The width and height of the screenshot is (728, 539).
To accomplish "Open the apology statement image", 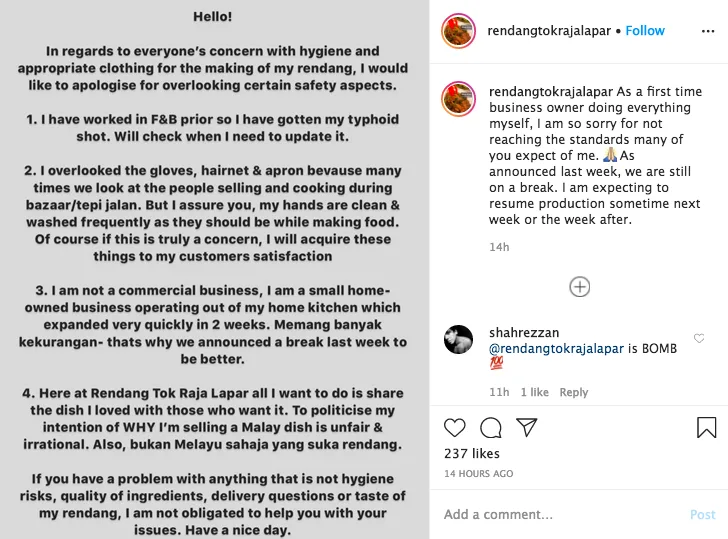I will 214,270.
